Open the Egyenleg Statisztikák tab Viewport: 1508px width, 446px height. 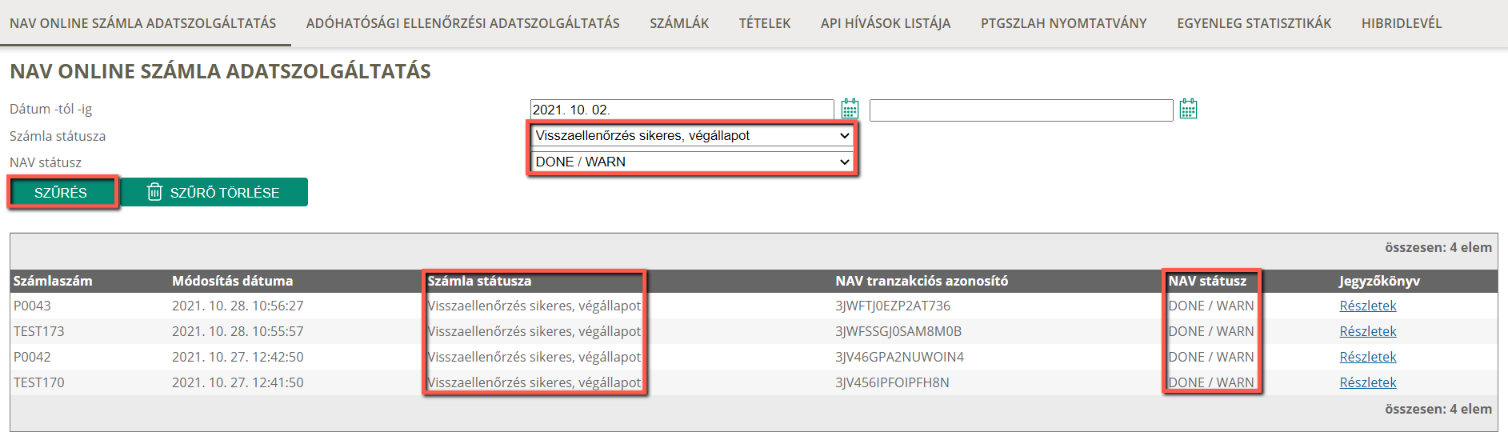[1254, 22]
